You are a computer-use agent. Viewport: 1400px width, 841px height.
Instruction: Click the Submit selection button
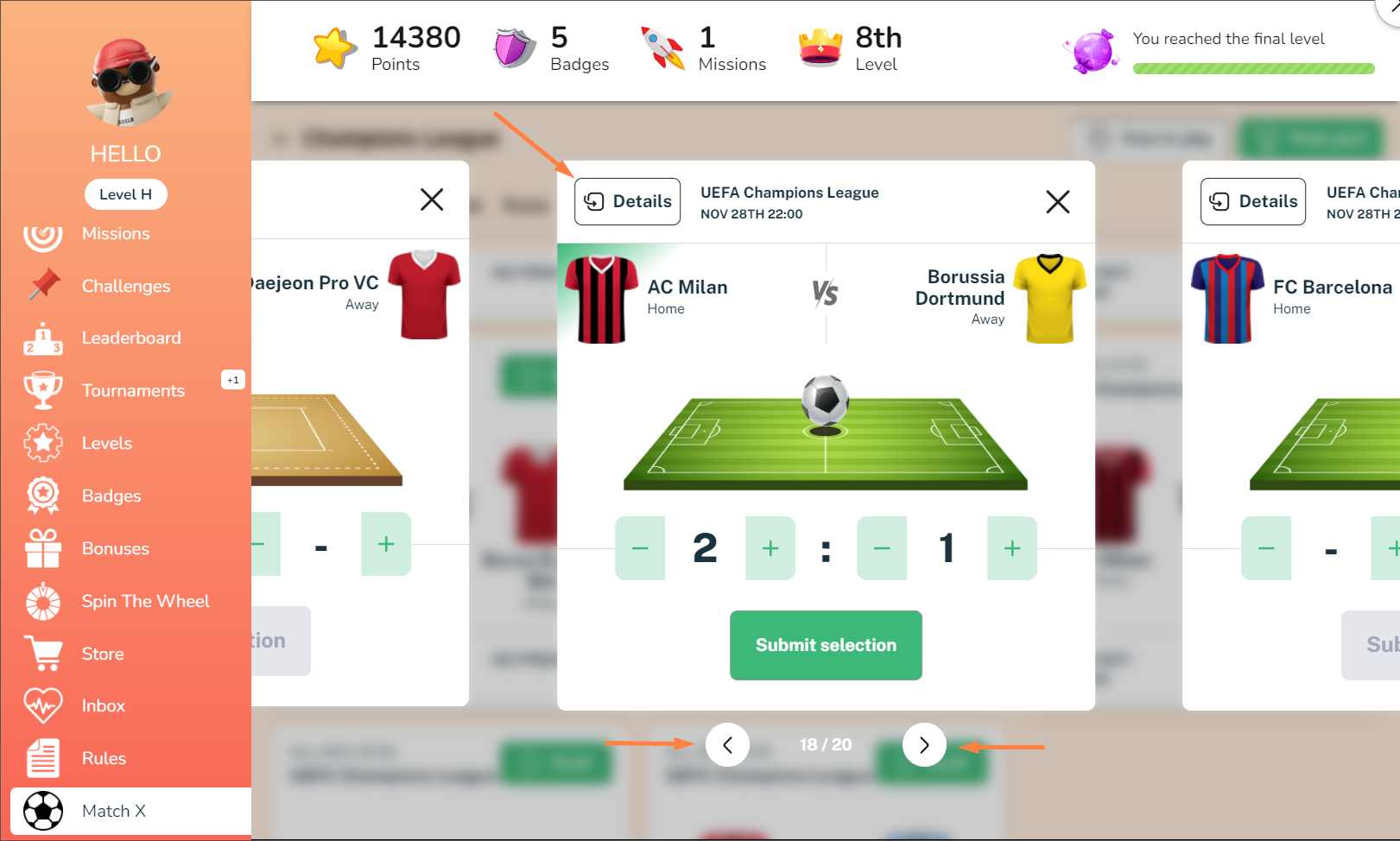click(826, 645)
